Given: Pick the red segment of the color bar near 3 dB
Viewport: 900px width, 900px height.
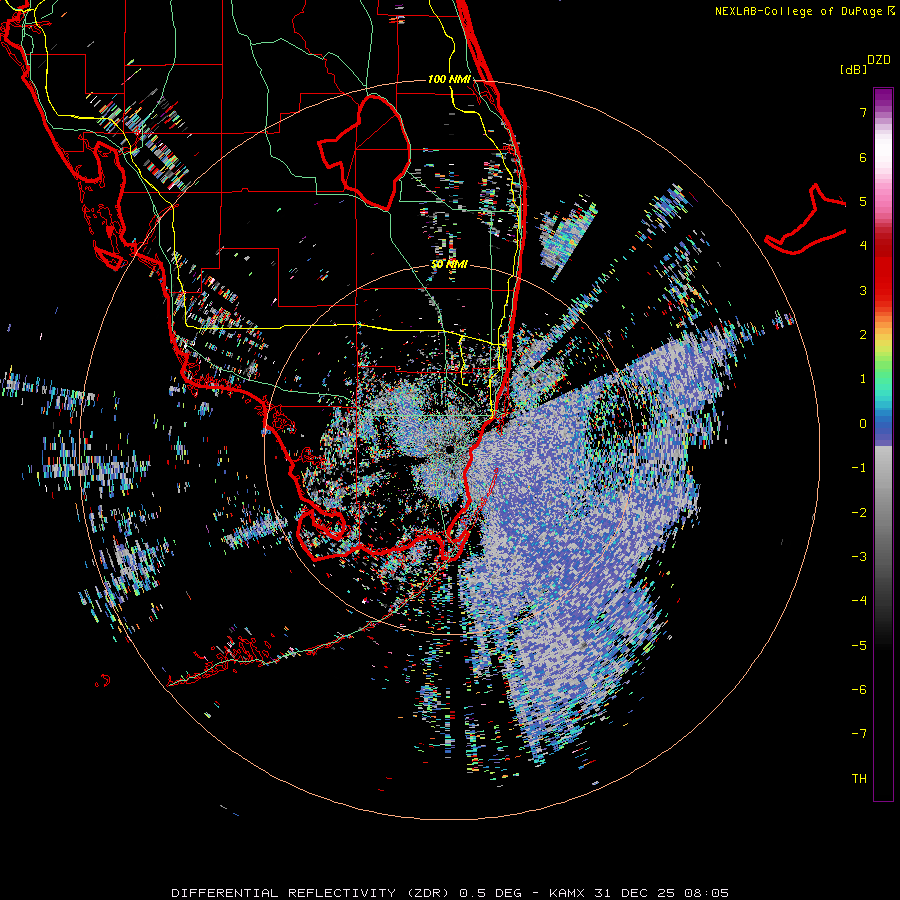Looking at the screenshot, I should tap(883, 281).
